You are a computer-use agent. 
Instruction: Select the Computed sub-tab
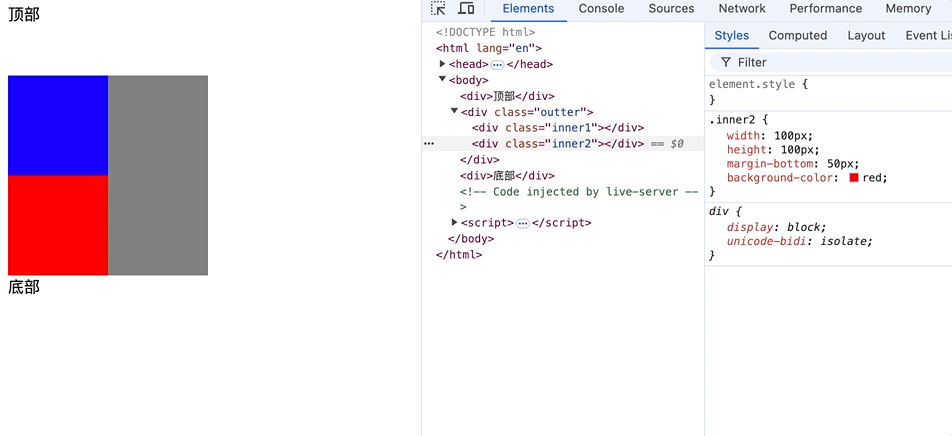pos(798,35)
